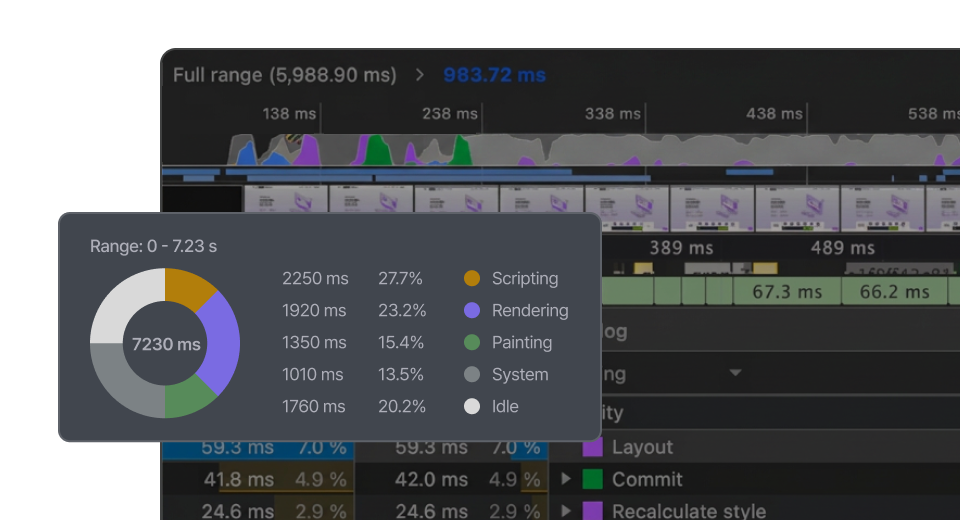The width and height of the screenshot is (960, 520).
Task: Click the purple Recalculate style color square
Action: (592, 511)
